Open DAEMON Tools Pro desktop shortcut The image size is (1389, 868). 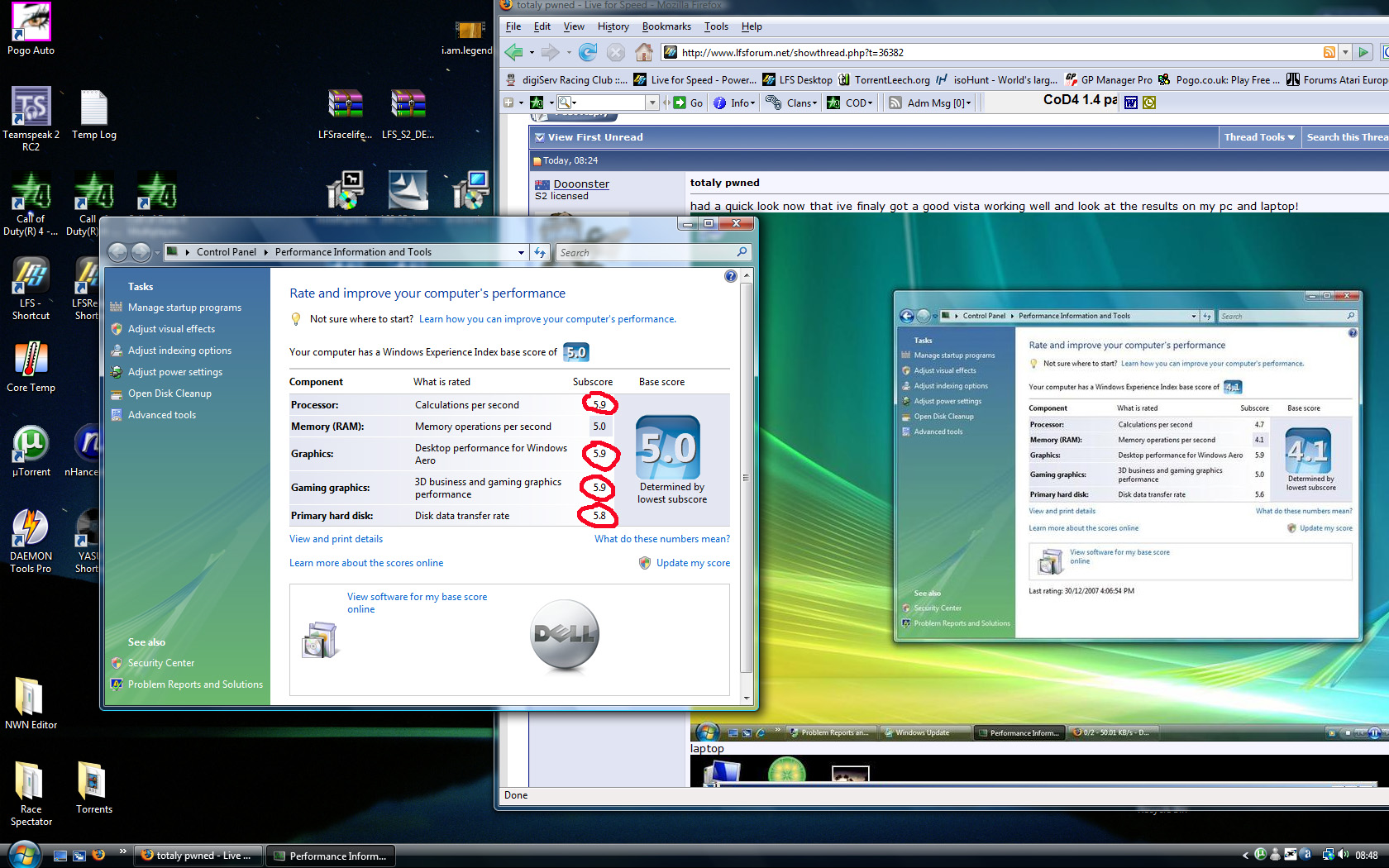[31, 541]
